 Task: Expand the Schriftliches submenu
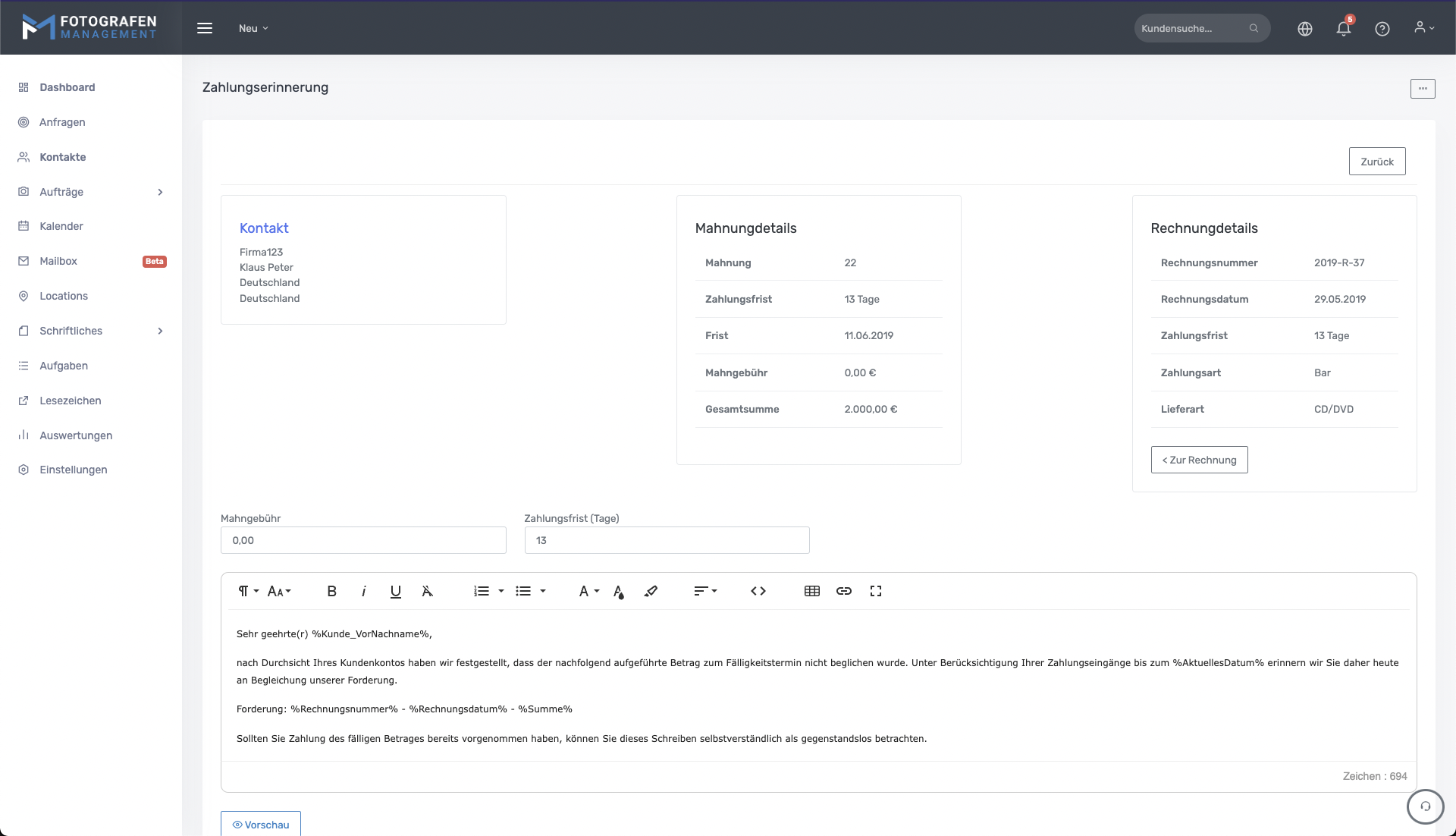click(160, 332)
